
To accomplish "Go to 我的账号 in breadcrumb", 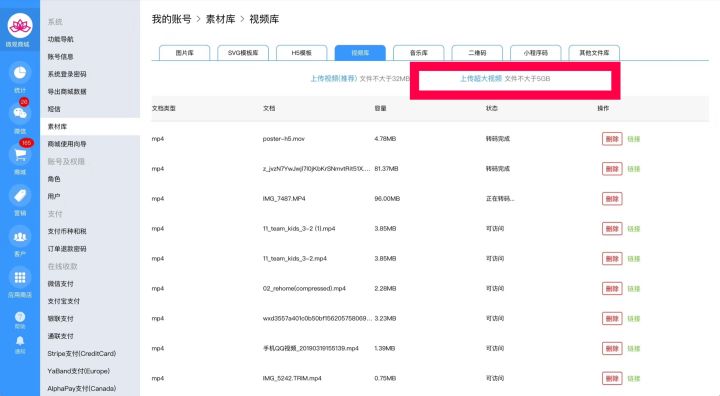I will coord(171,19).
